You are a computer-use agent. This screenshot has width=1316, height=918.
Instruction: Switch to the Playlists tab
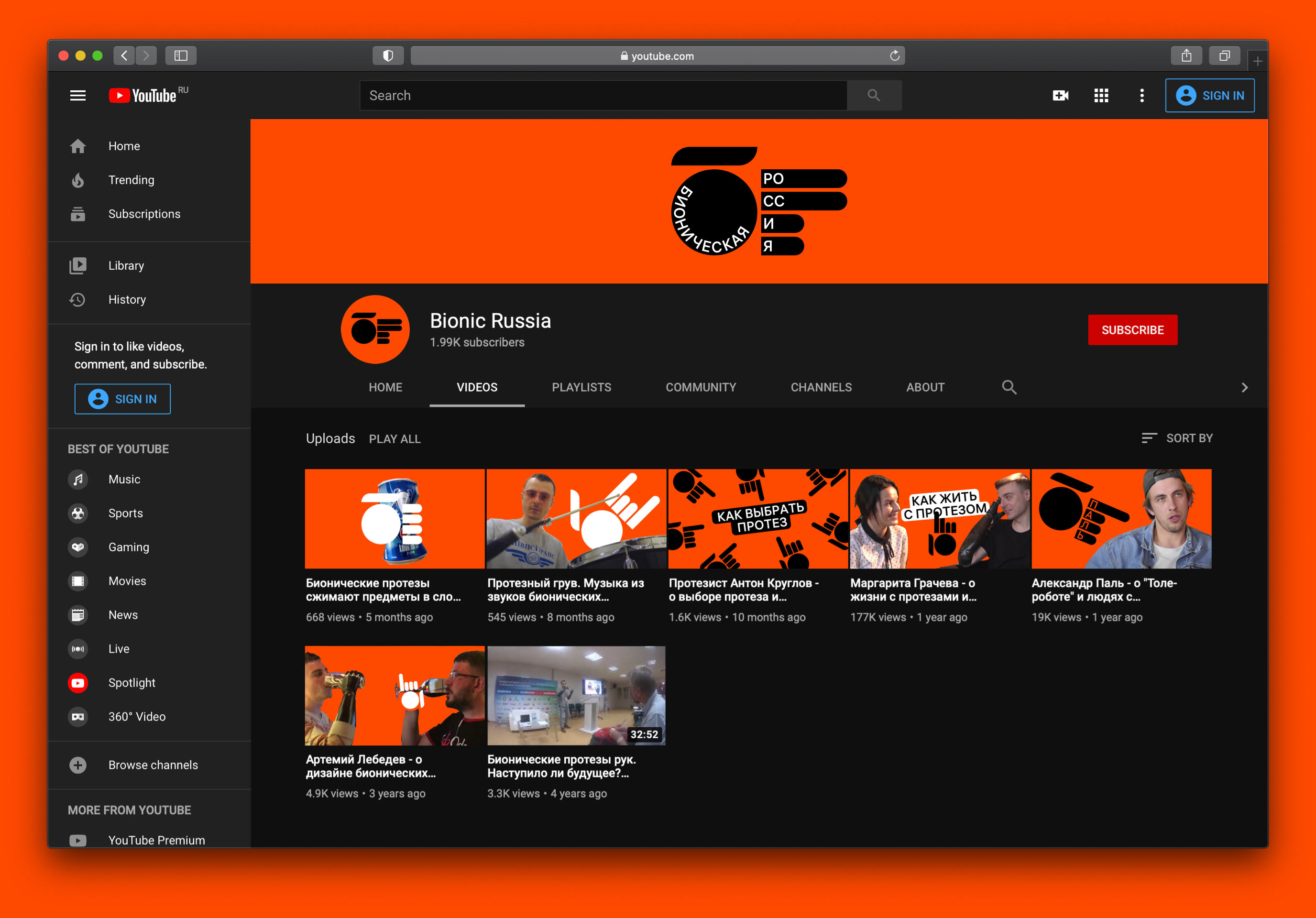581,387
